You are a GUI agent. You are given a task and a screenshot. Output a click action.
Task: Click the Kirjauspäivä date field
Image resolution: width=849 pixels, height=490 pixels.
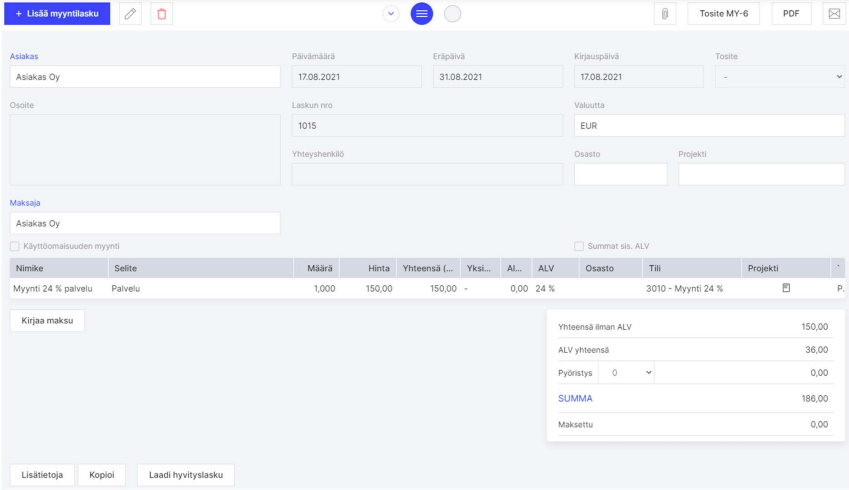[x=639, y=77]
